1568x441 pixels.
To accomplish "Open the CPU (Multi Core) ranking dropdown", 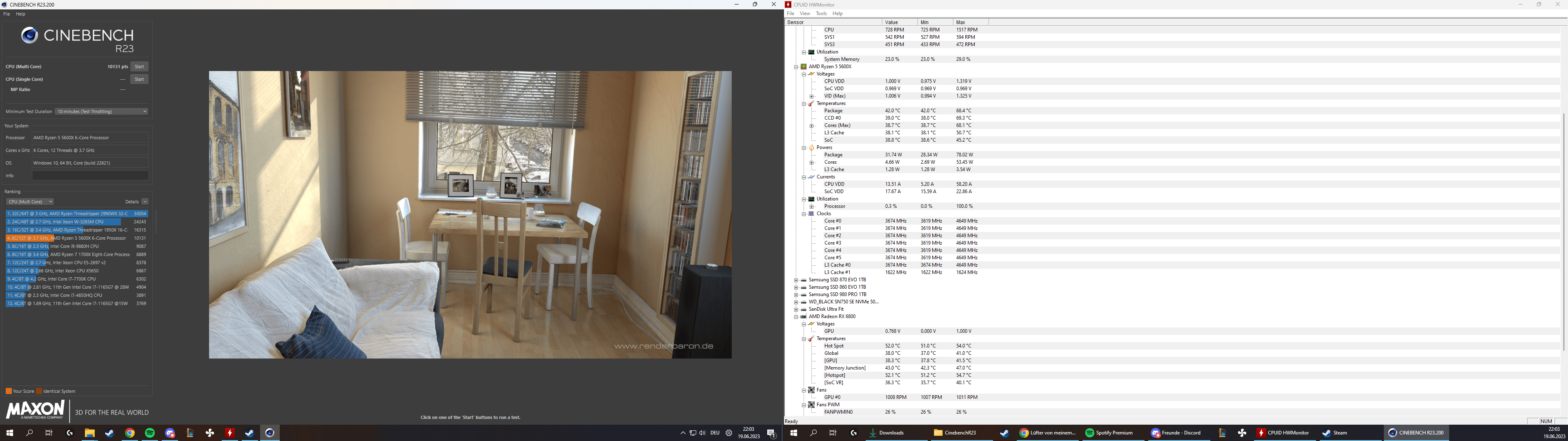I will [x=30, y=202].
